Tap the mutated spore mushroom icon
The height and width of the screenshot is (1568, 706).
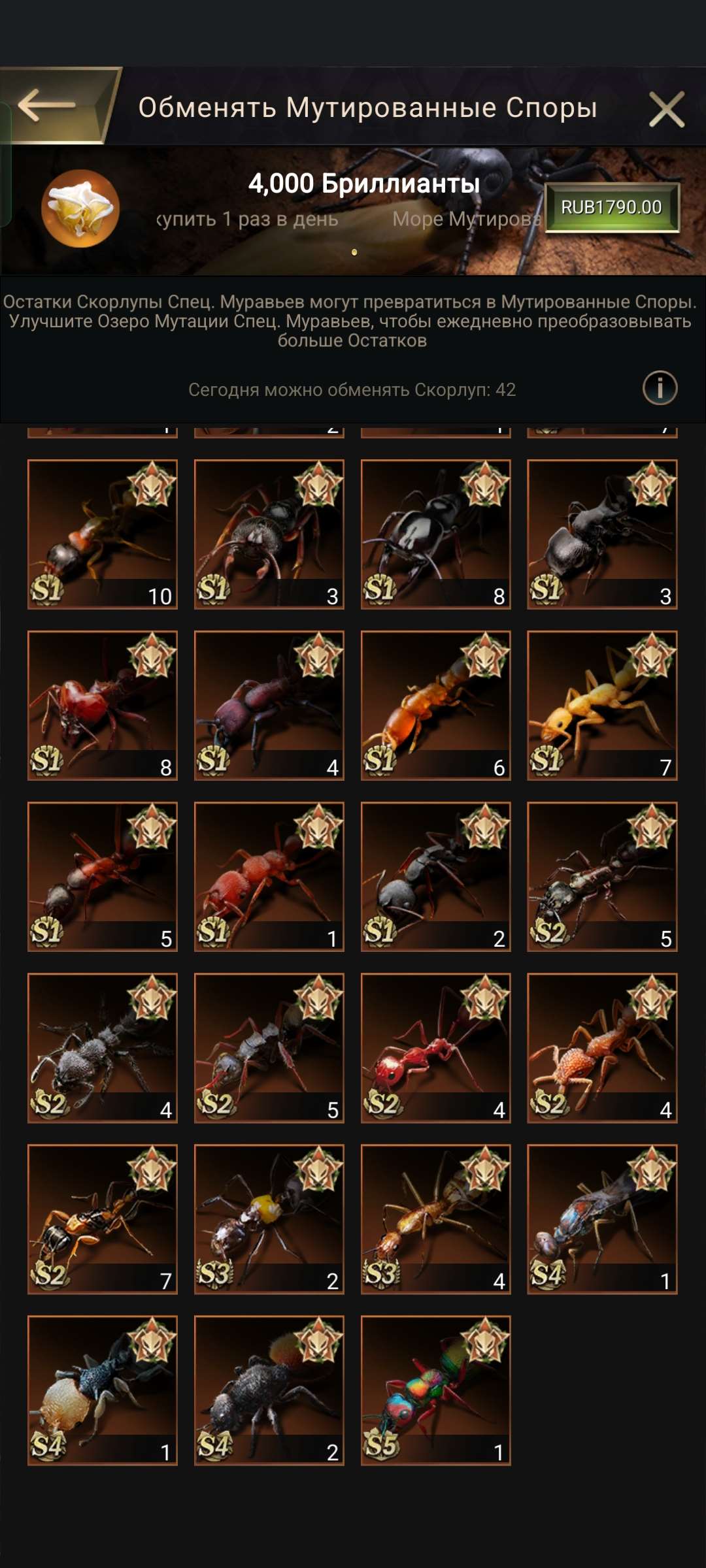(x=80, y=208)
